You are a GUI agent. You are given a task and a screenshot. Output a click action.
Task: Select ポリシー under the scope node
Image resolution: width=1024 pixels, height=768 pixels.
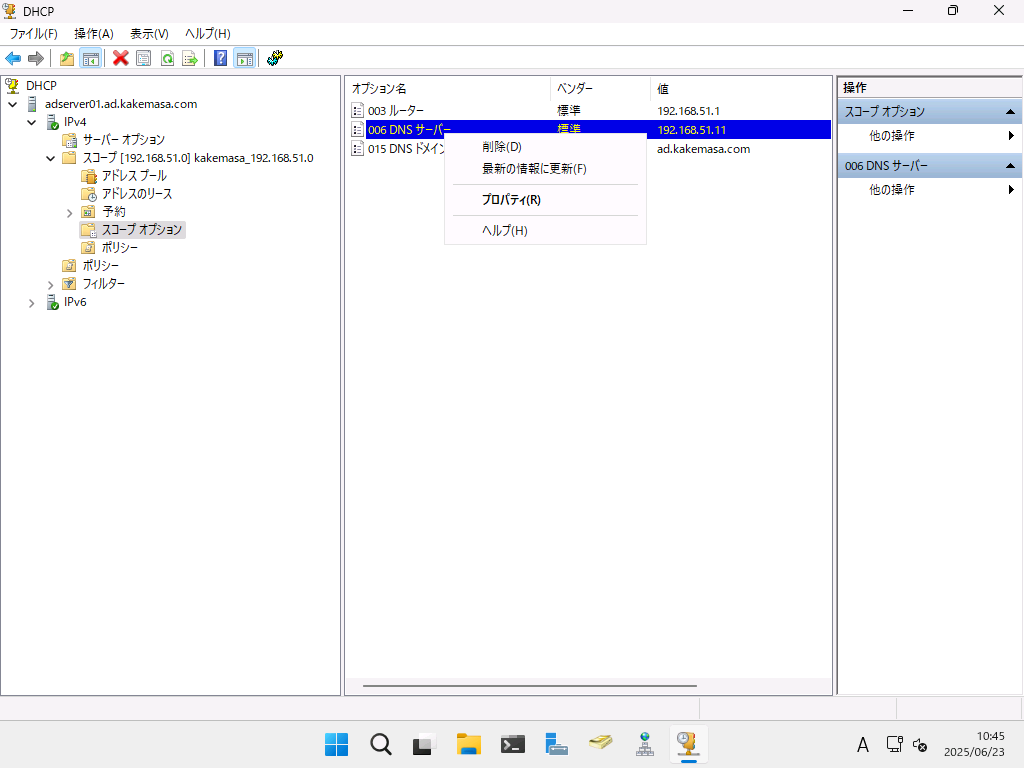(120, 248)
